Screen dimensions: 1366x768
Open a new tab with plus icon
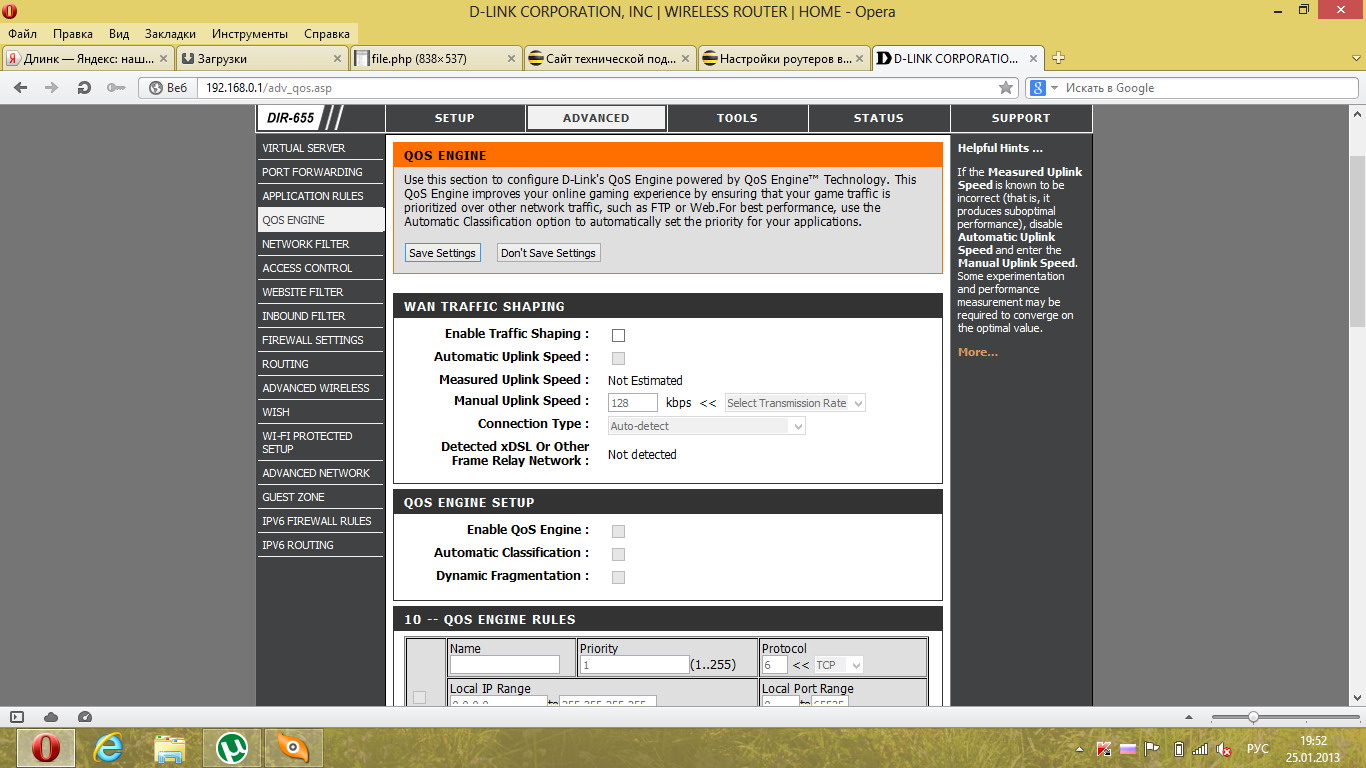point(1059,58)
